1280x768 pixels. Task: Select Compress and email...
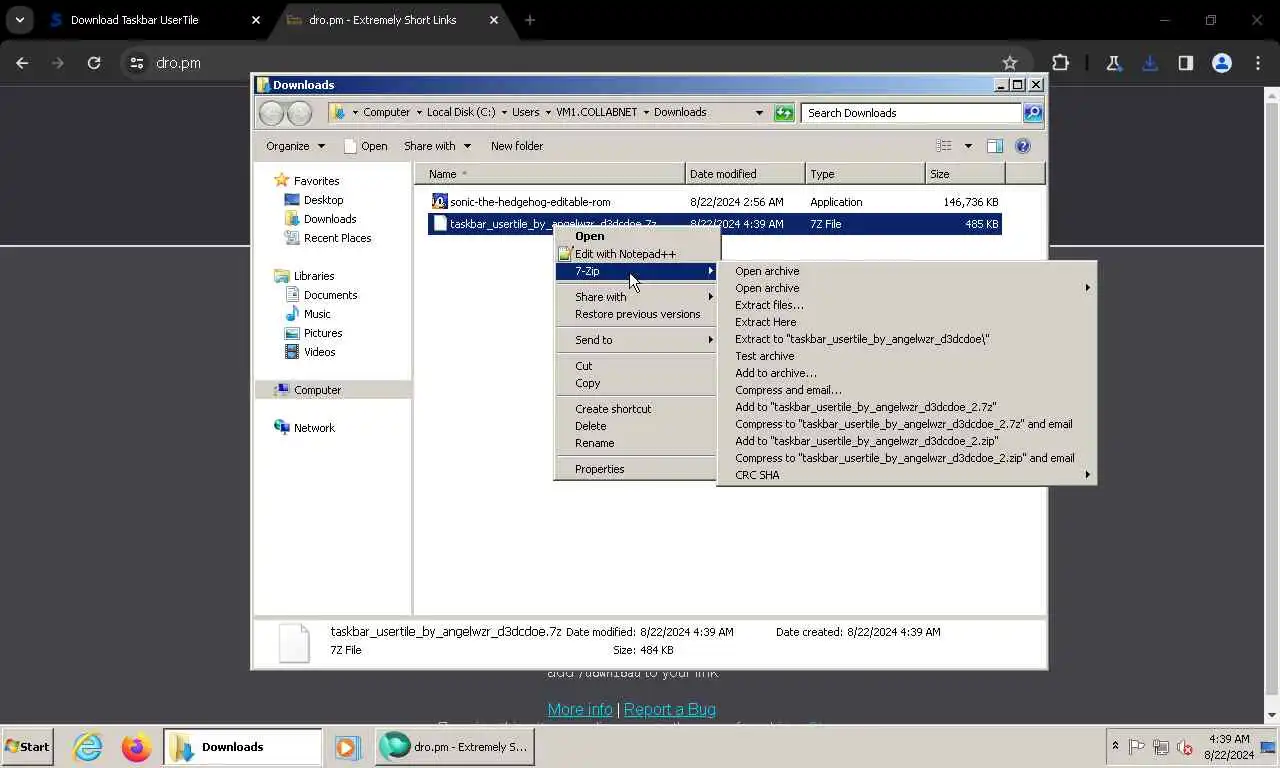788,390
